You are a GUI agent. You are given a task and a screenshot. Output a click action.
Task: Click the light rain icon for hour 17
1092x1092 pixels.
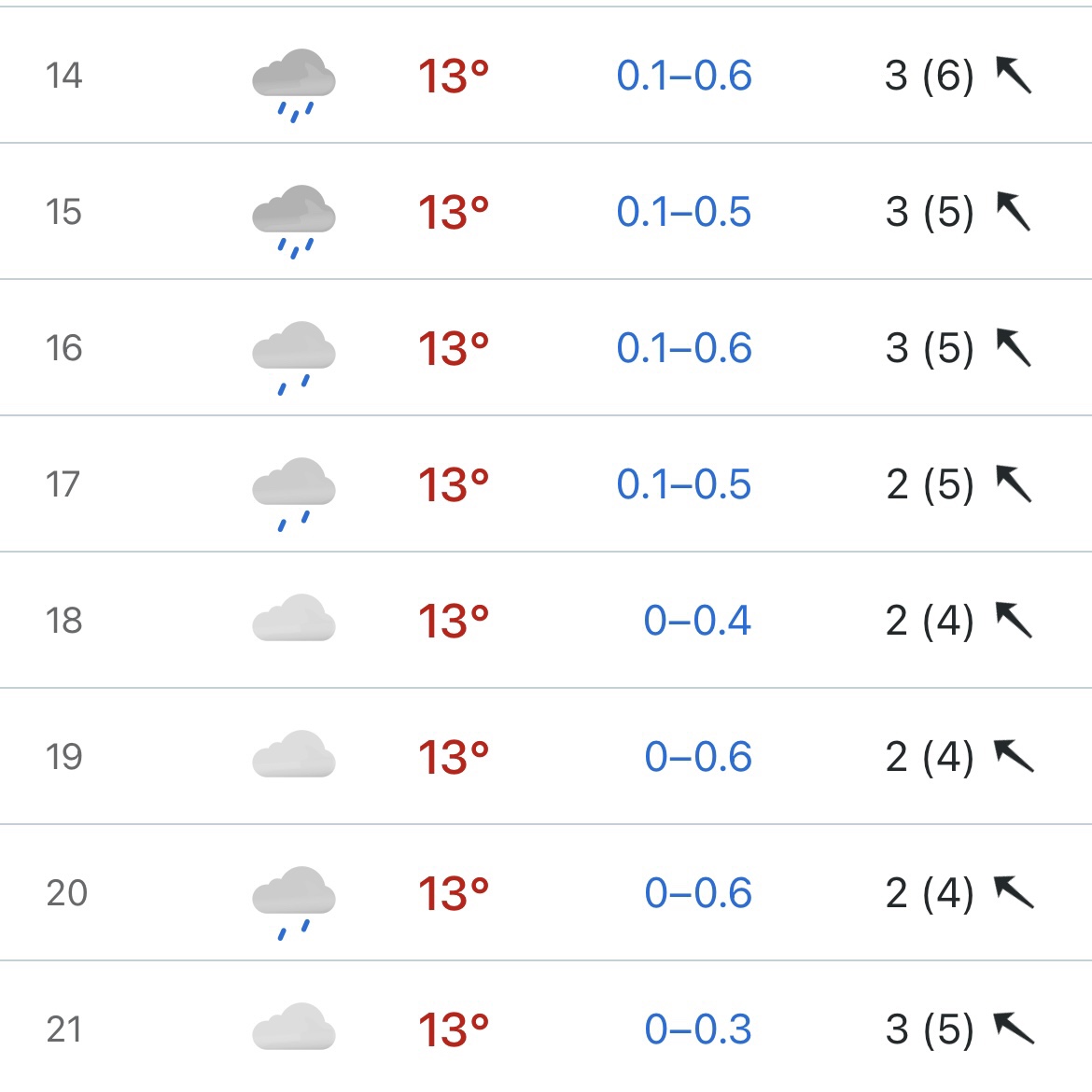click(x=294, y=494)
